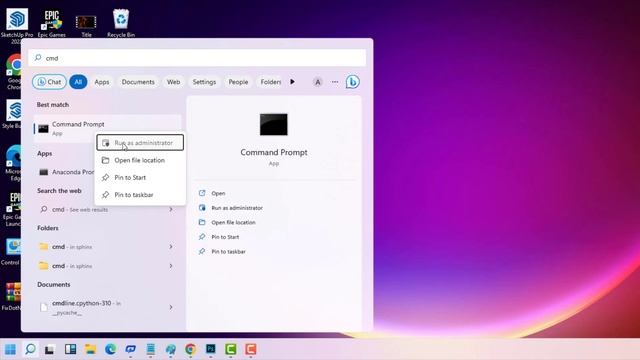Open File Explorer from the taskbar

[90, 349]
